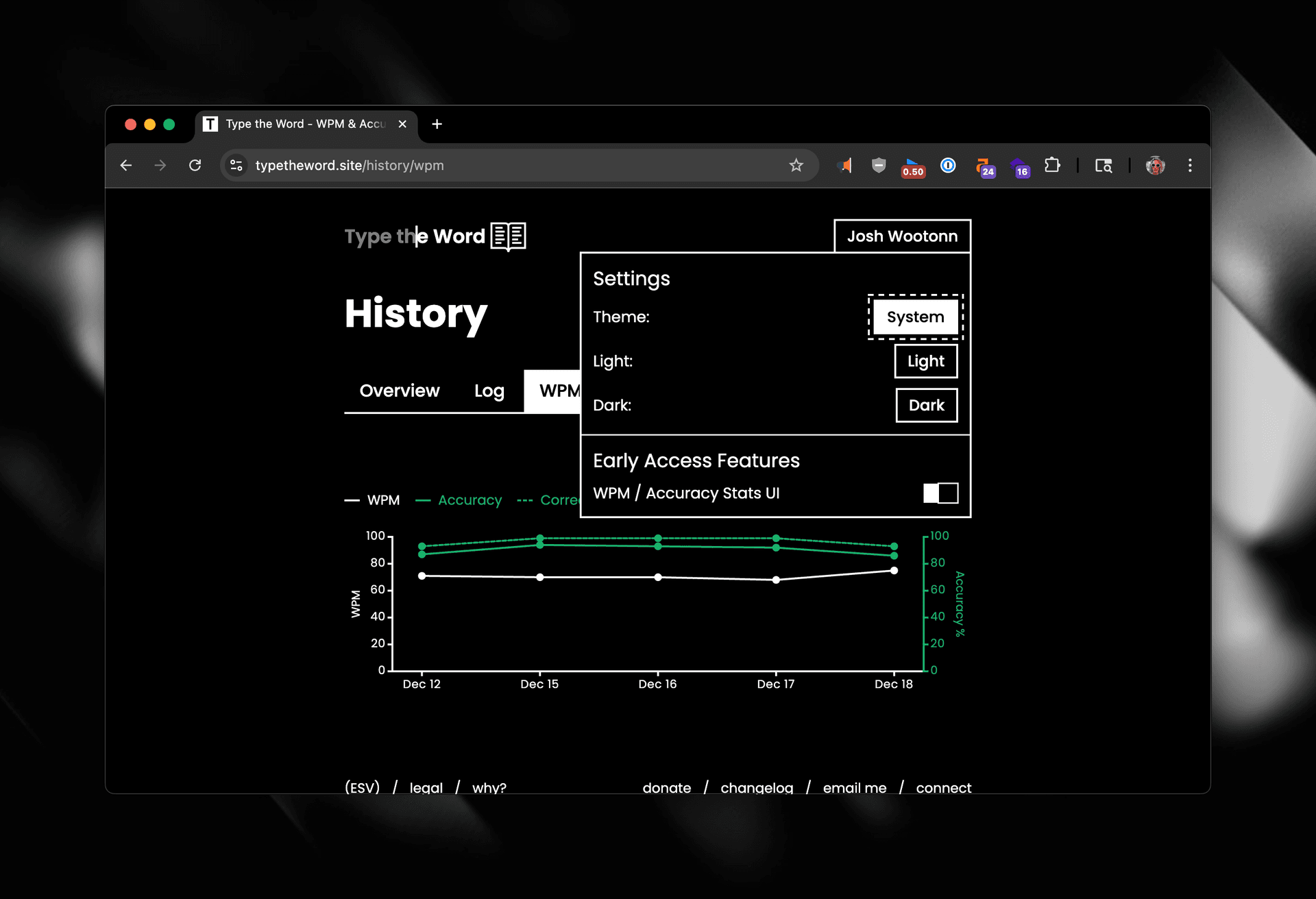
Task: Click the Early Access Features heading
Action: pos(696,460)
